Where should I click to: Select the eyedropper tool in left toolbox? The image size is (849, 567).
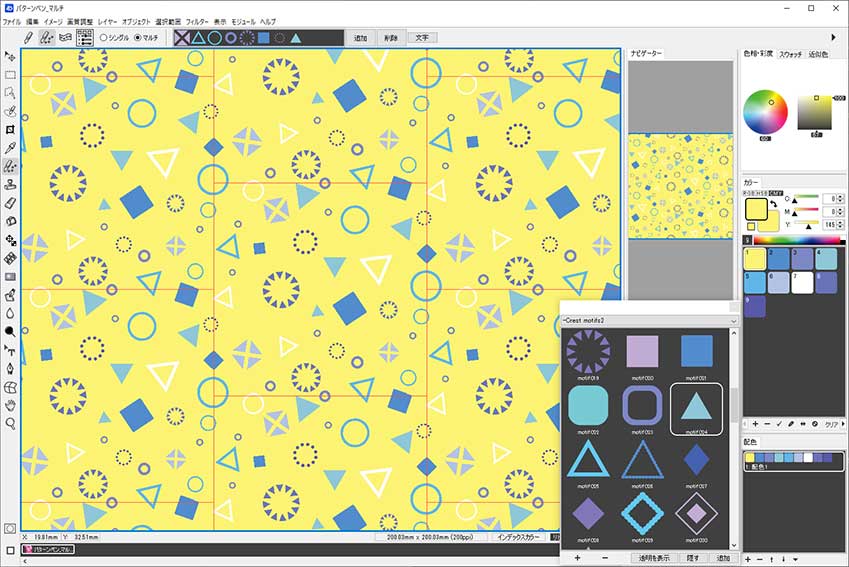tap(10, 148)
